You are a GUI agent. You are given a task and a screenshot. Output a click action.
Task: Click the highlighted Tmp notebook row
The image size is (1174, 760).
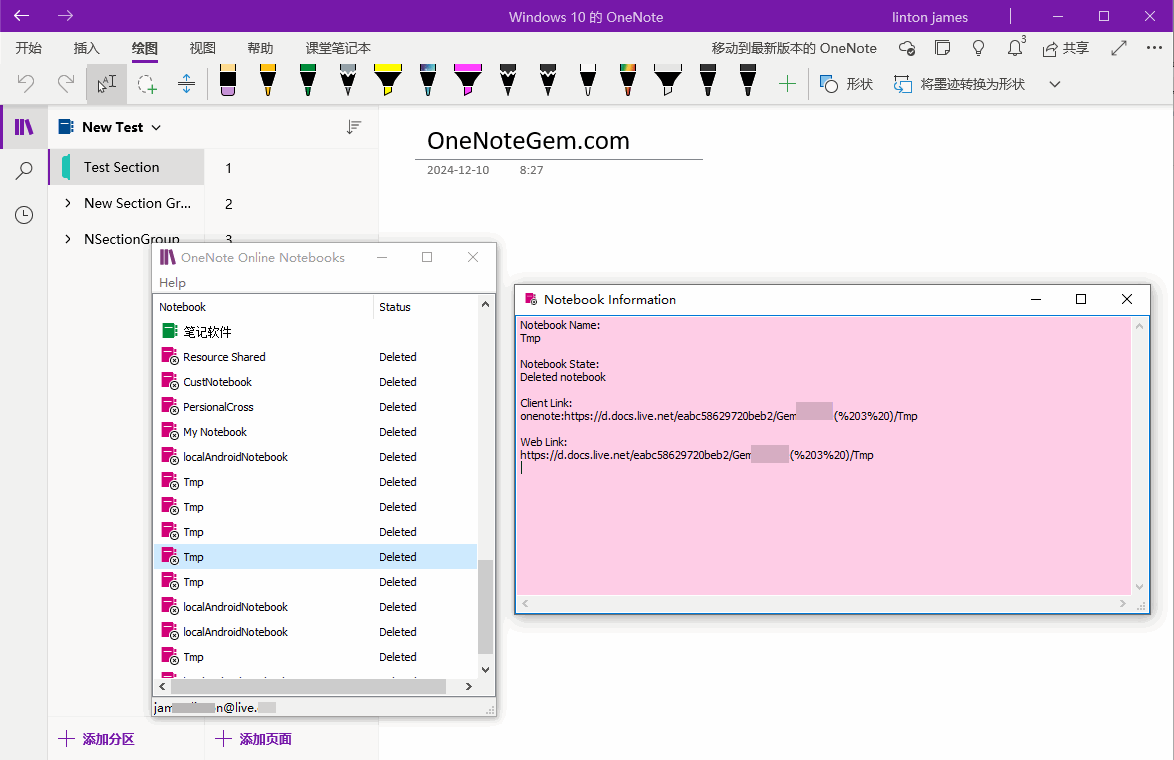pyautogui.click(x=315, y=556)
